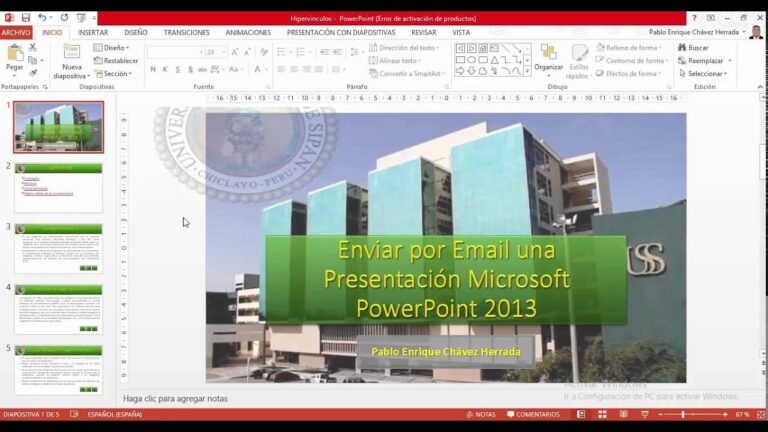Clear all formatting eraser icon
768x432 pixels.
coord(264,52)
